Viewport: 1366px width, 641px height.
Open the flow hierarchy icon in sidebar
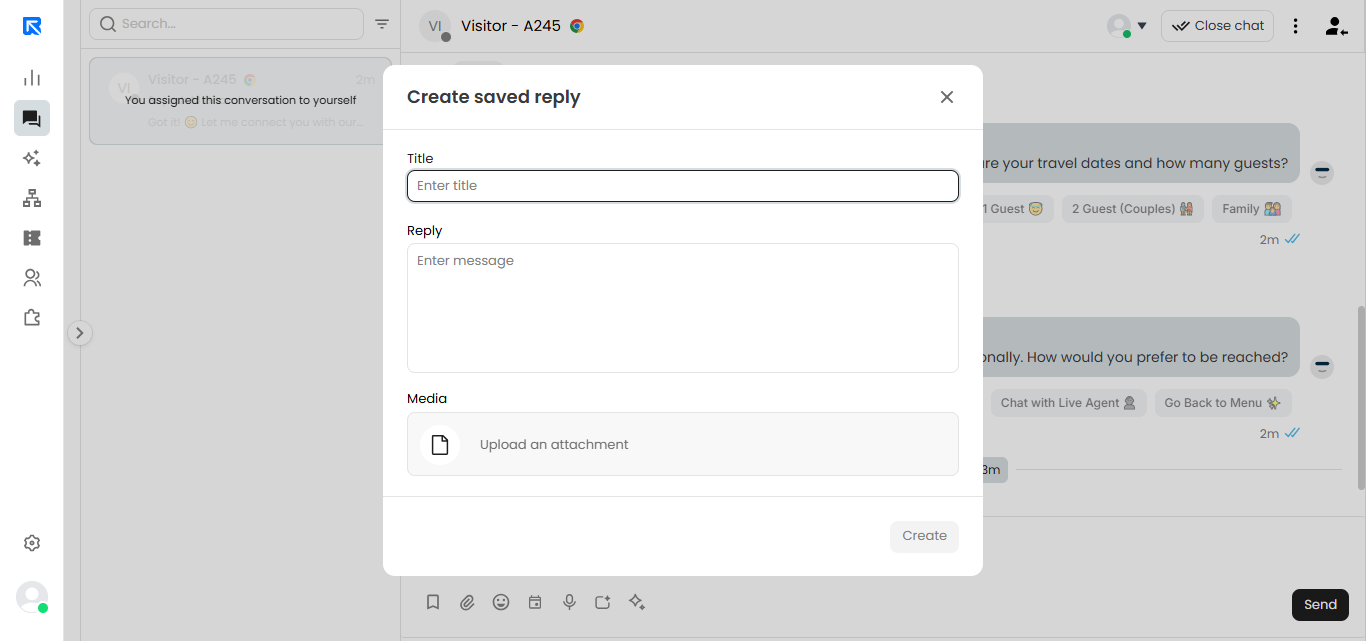32,198
